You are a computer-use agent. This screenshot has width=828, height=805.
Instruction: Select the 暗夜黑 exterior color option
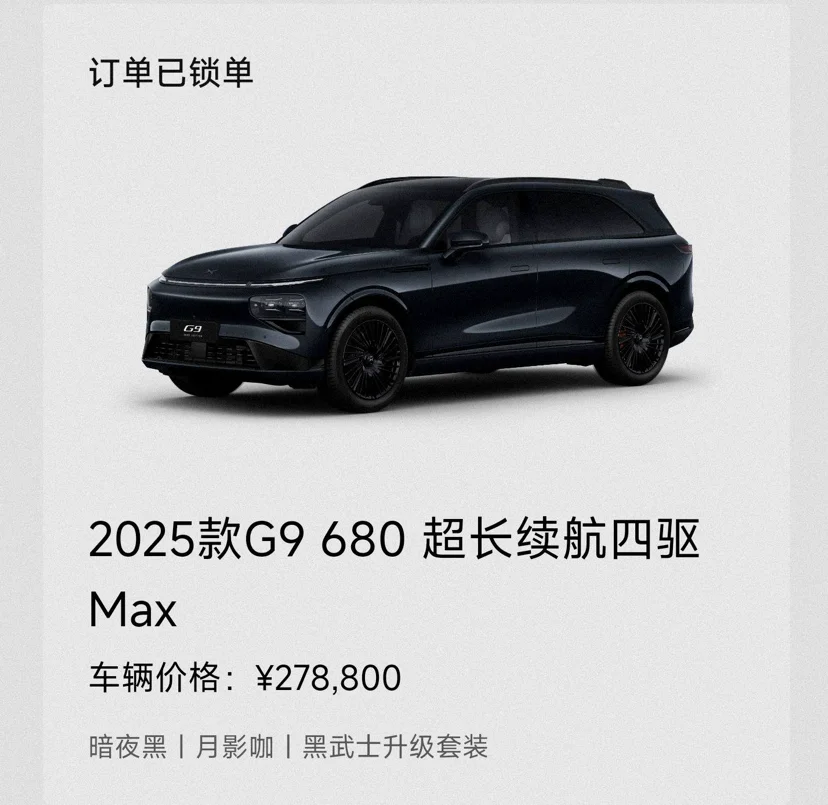pos(128,747)
